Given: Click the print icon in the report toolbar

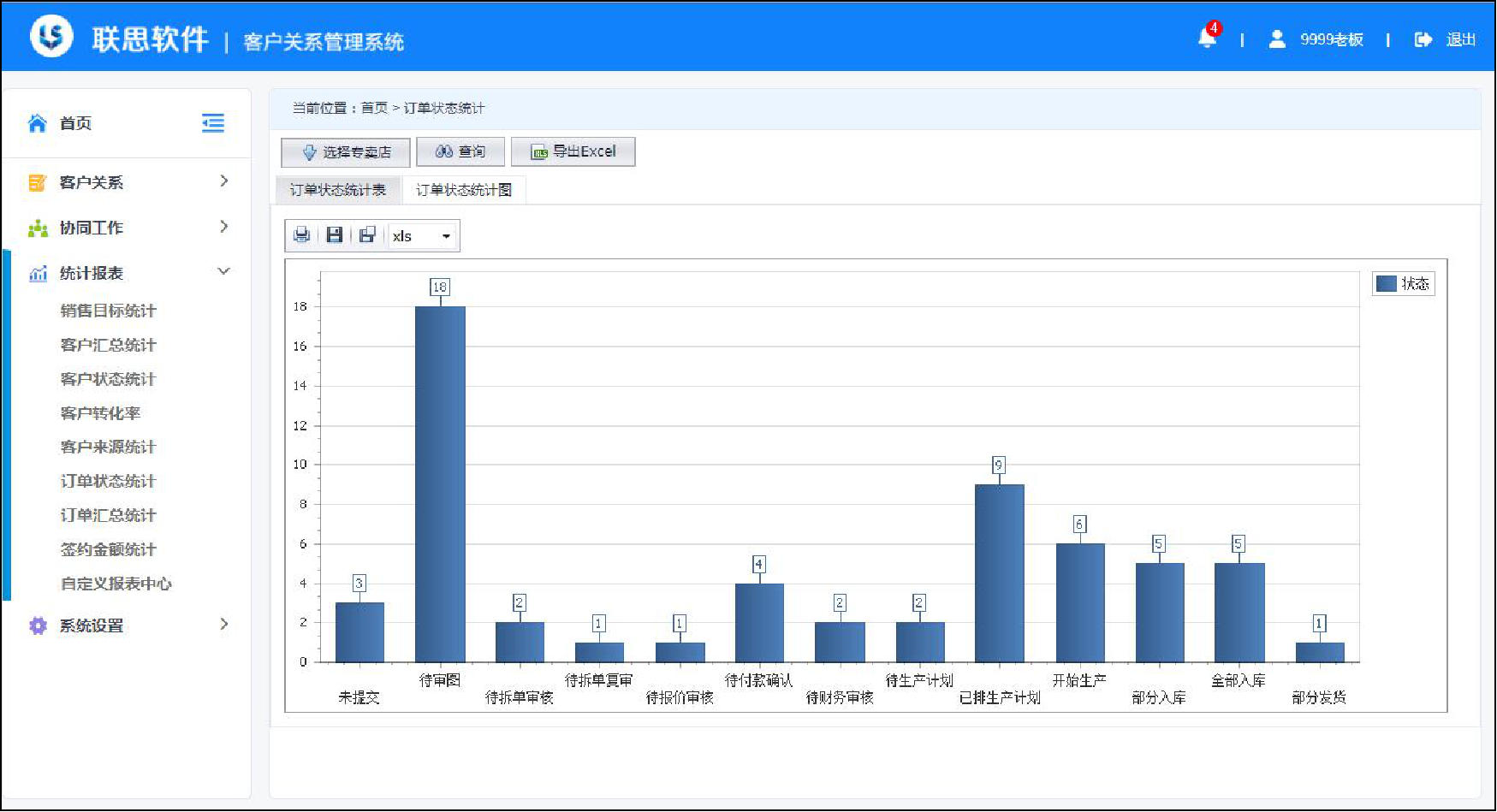Looking at the screenshot, I should (x=301, y=235).
